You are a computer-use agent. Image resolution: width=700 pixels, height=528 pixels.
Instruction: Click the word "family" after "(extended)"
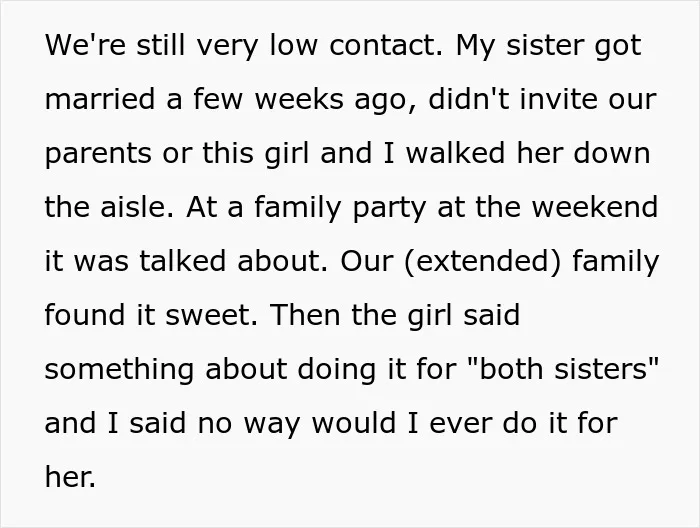pyautogui.click(x=616, y=261)
